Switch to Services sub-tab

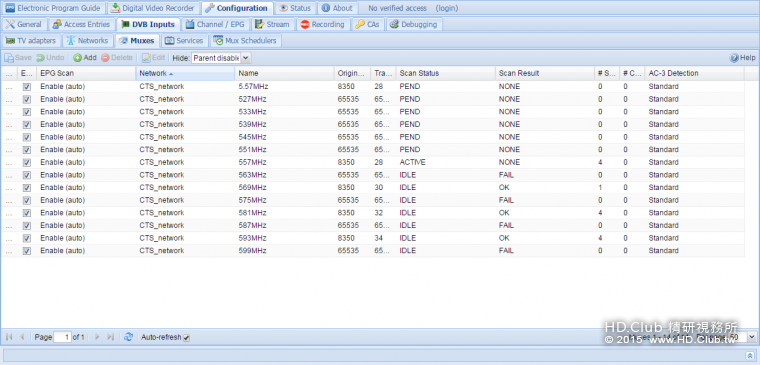tap(185, 41)
